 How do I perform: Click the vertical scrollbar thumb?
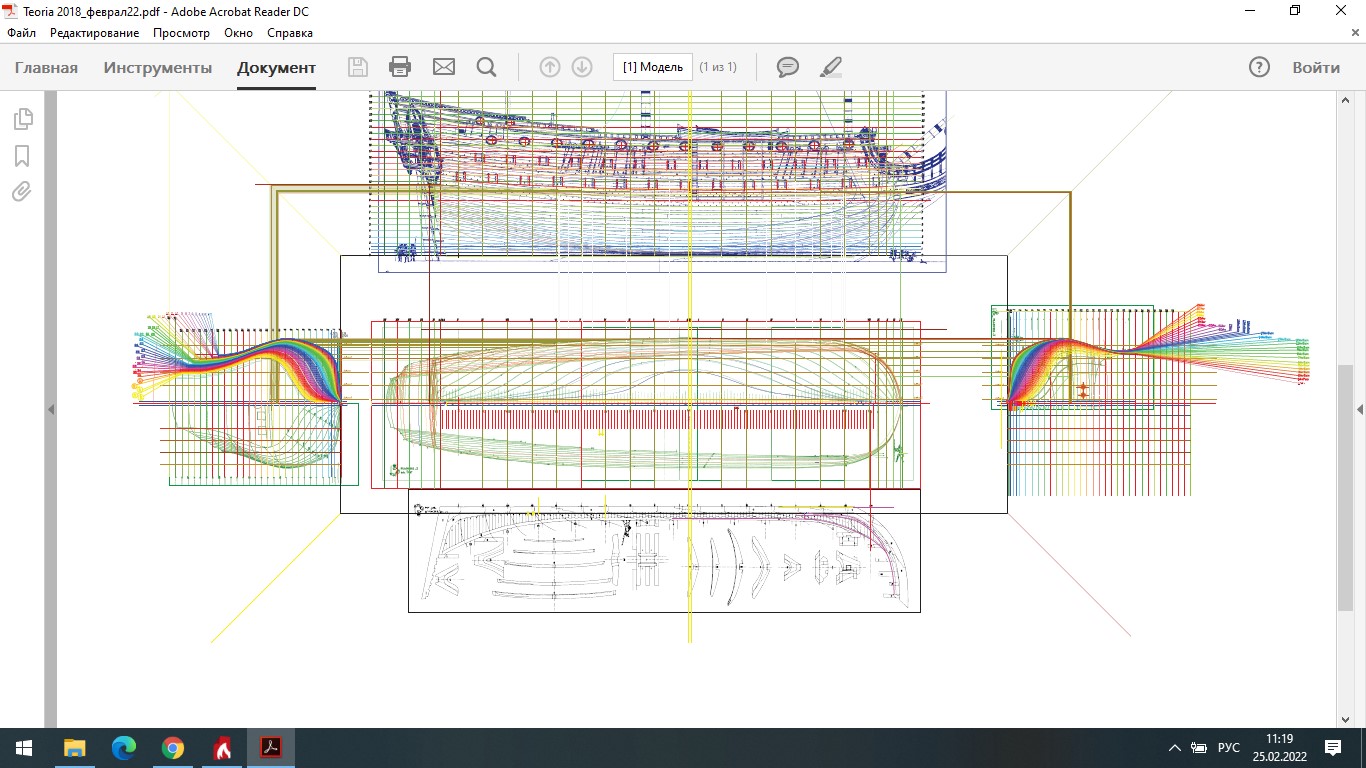pos(1345,488)
